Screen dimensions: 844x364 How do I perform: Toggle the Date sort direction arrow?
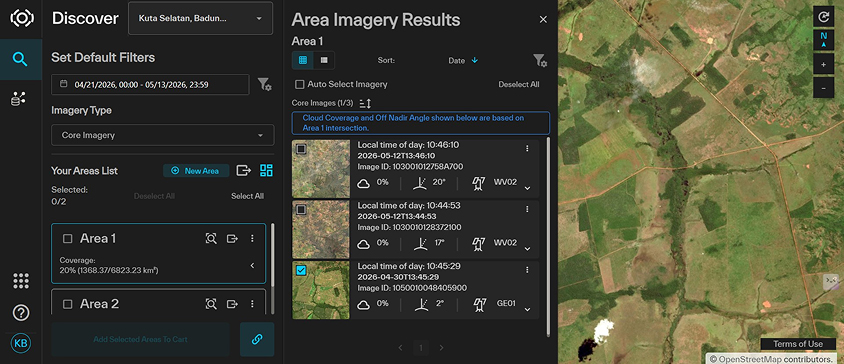coord(475,60)
